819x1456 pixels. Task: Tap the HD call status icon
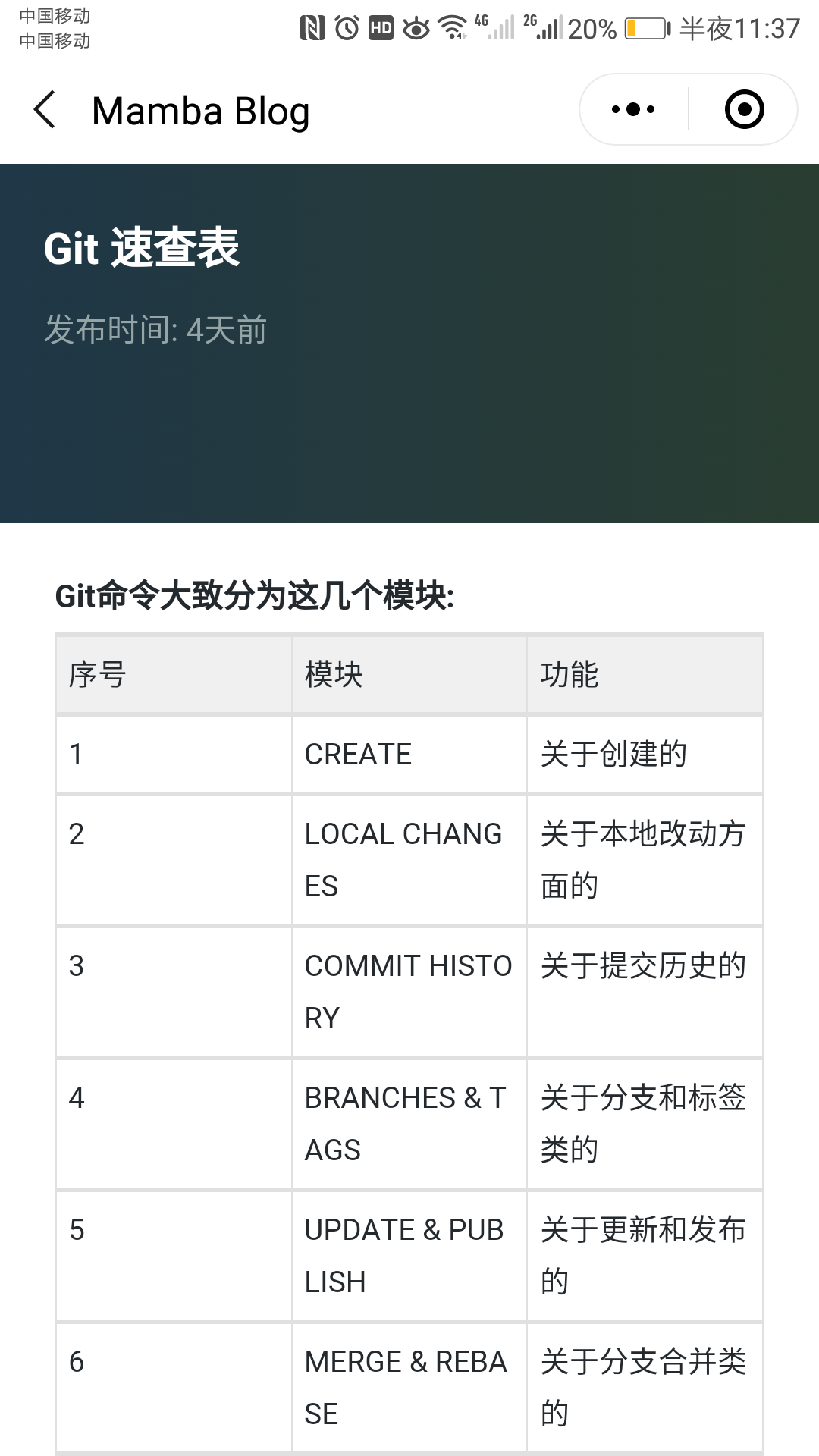point(381,29)
